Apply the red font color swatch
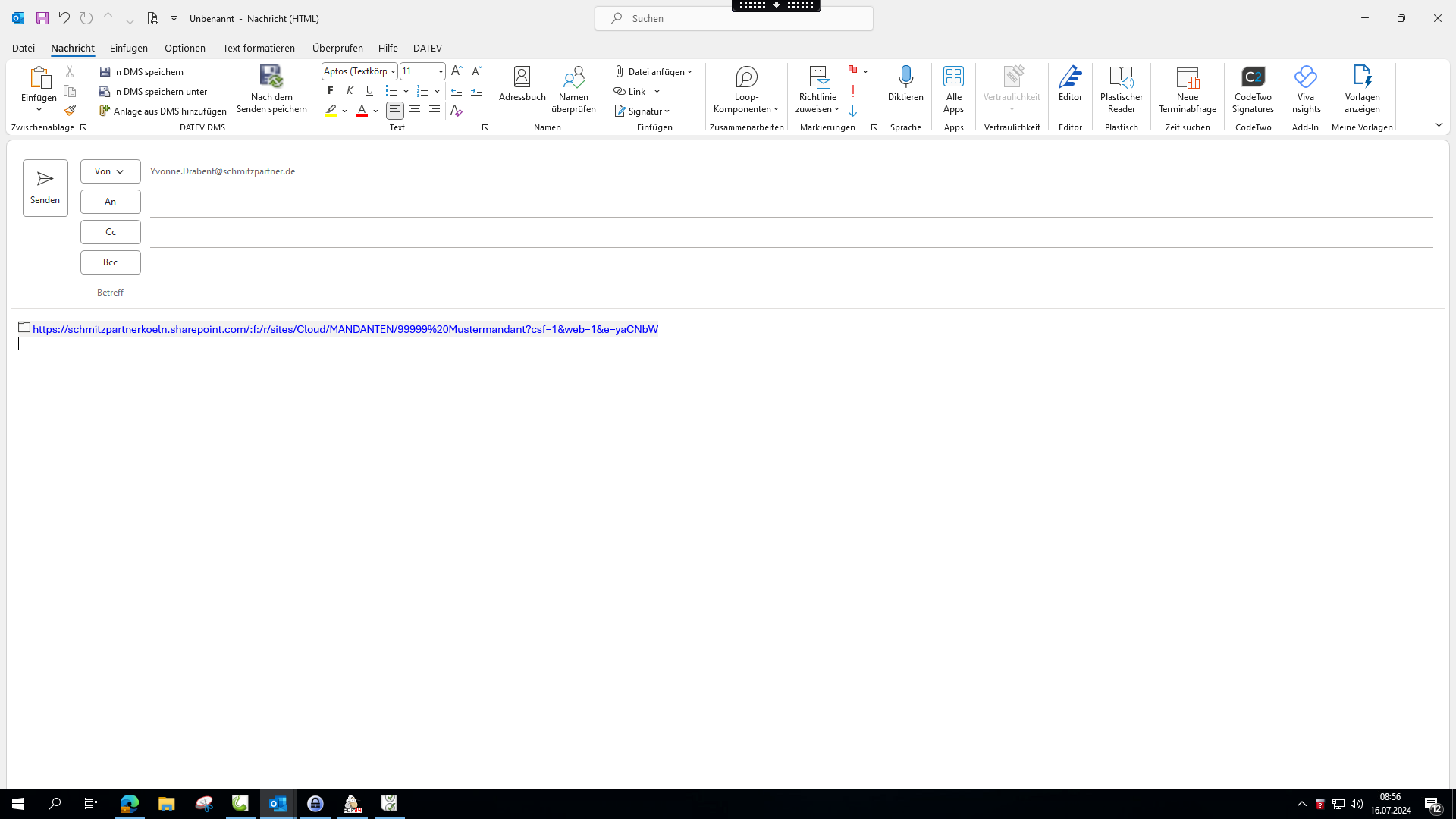The image size is (1456, 819). [362, 111]
